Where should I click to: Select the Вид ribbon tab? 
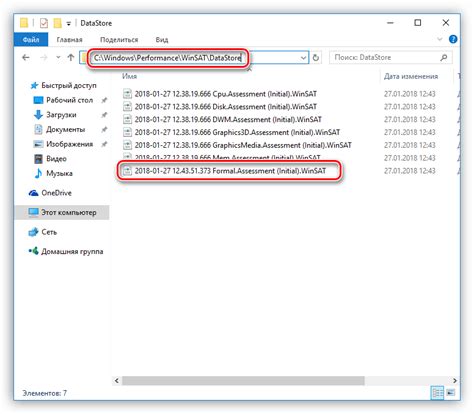coord(162,40)
